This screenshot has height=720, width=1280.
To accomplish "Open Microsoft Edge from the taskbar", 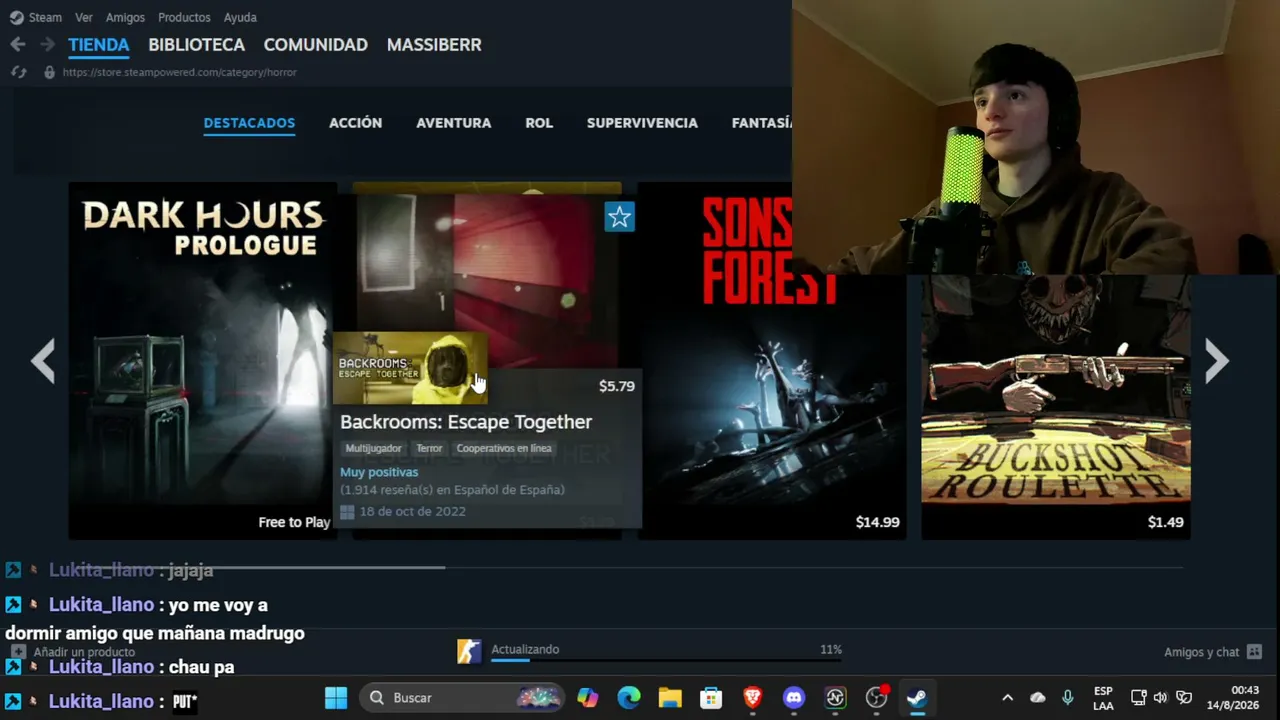I will (x=629, y=697).
